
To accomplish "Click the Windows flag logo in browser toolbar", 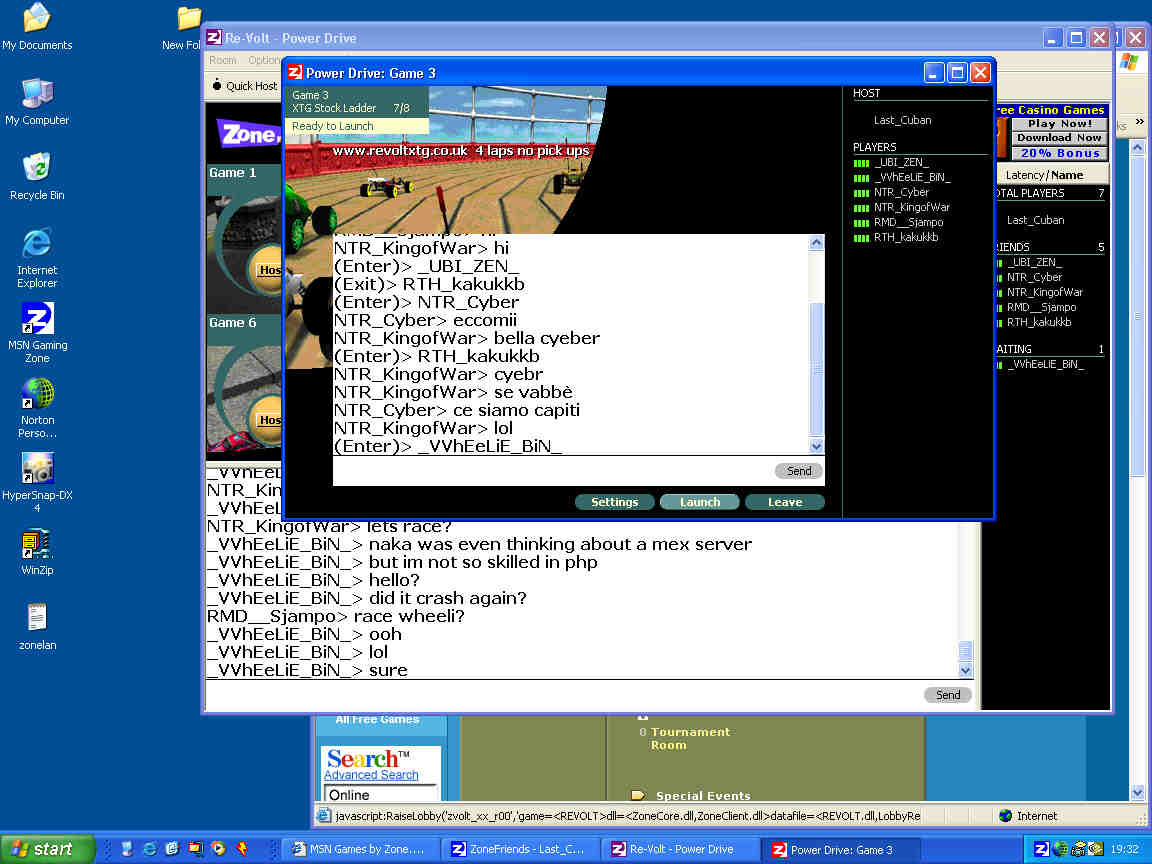I will tap(1128, 62).
